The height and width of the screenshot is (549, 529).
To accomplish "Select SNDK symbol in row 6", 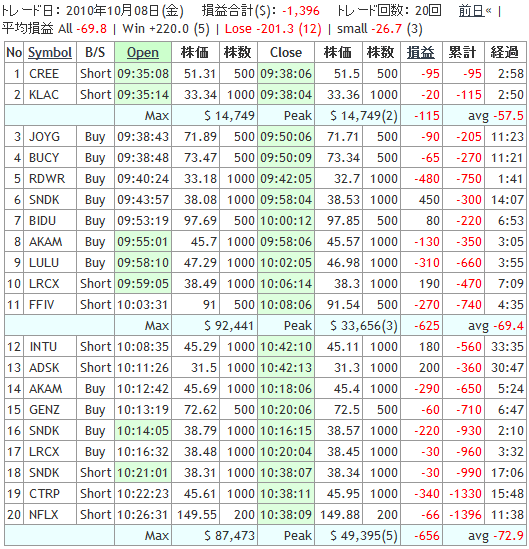I will [44, 200].
